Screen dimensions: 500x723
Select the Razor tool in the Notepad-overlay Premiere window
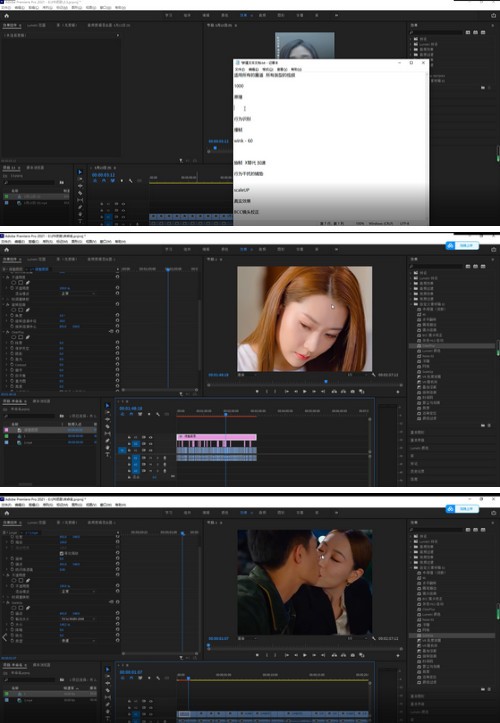pos(80,193)
